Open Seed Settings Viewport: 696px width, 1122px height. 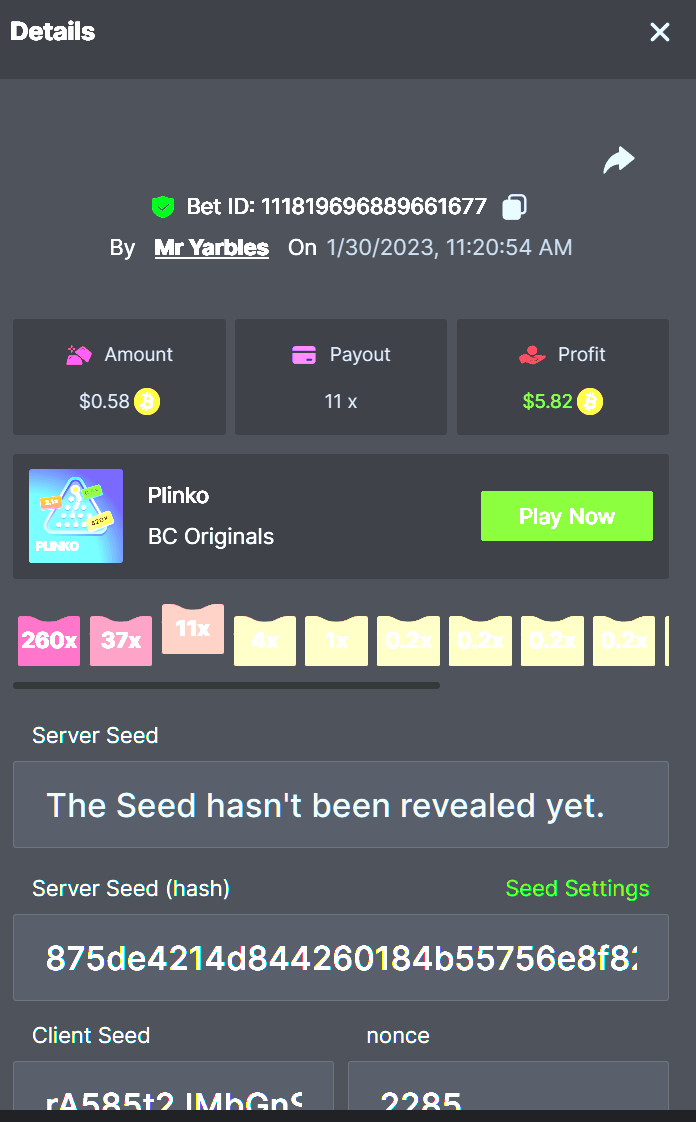pos(577,888)
